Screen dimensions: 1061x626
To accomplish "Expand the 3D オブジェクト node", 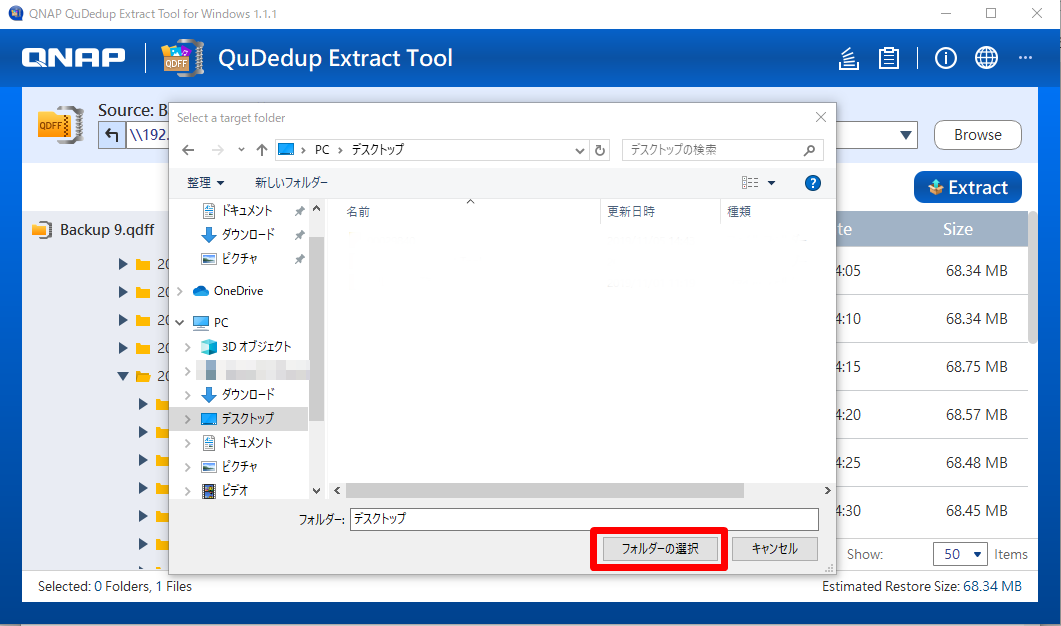I will (x=187, y=347).
